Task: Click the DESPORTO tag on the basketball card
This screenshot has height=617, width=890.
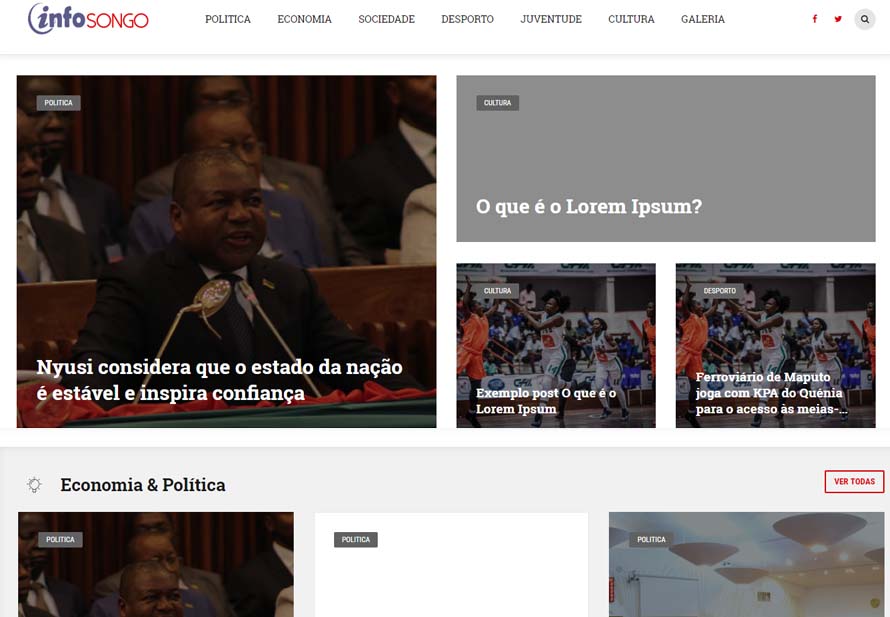Action: click(719, 291)
